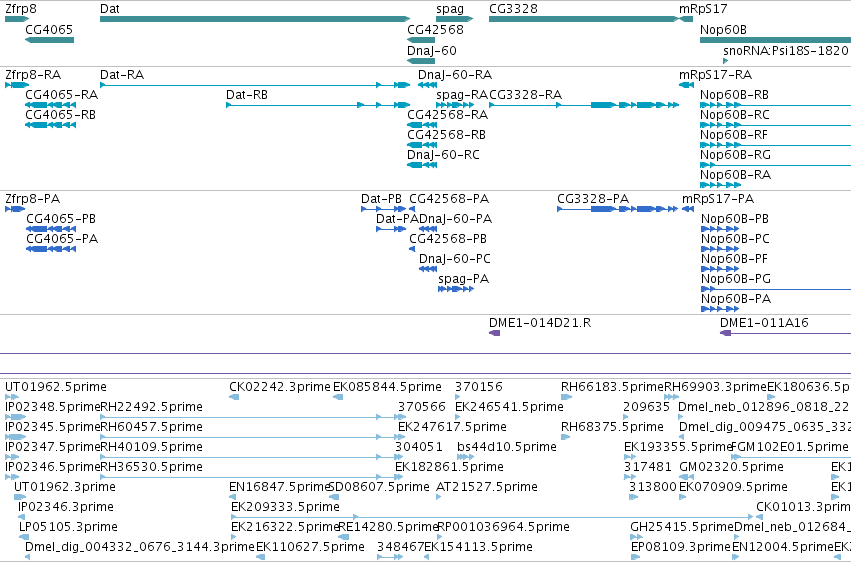Image resolution: width=851 pixels, height=562 pixels.
Task: Click the Dat-RA transcript label
Action: pos(122,75)
